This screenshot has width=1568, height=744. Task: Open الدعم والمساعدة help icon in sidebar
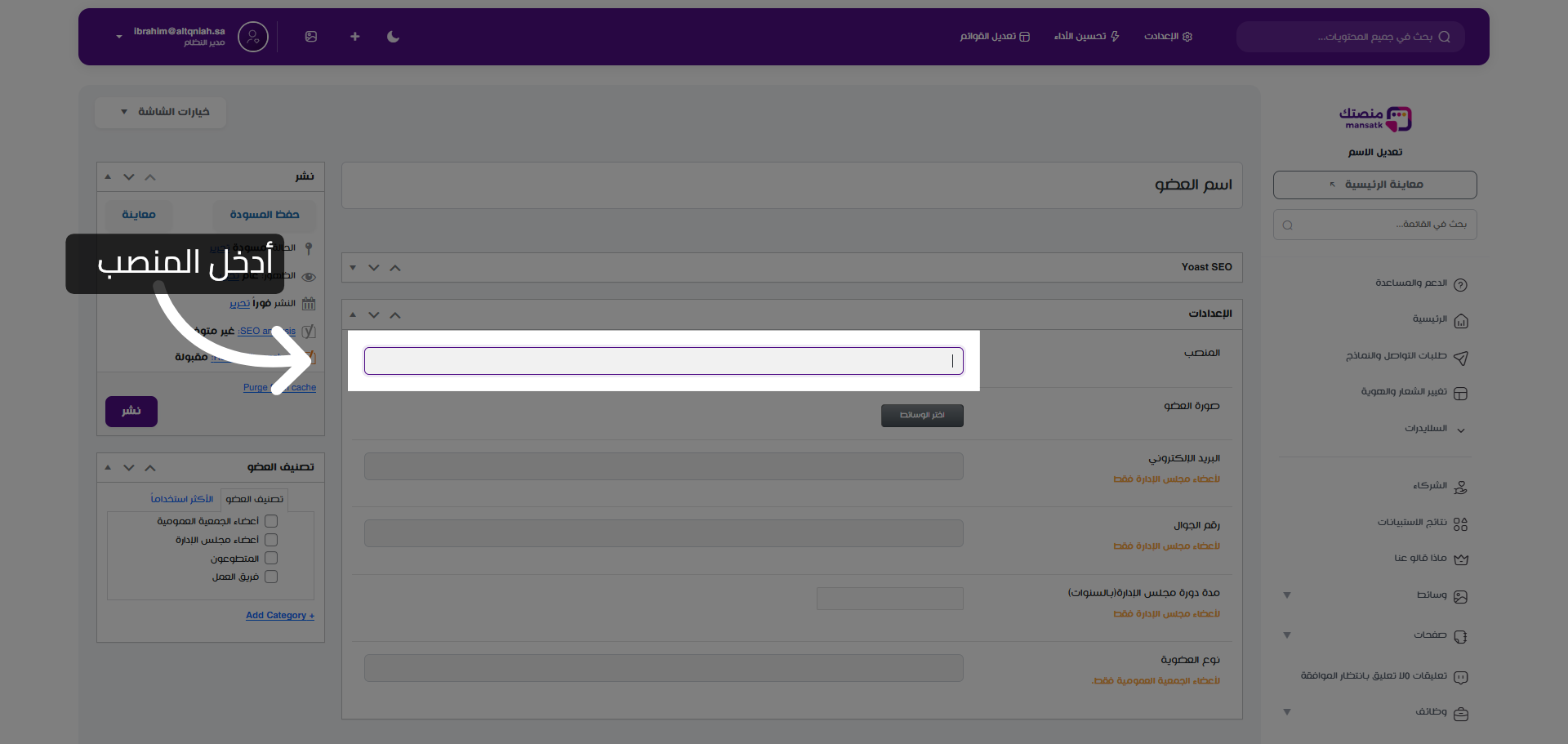(1460, 285)
